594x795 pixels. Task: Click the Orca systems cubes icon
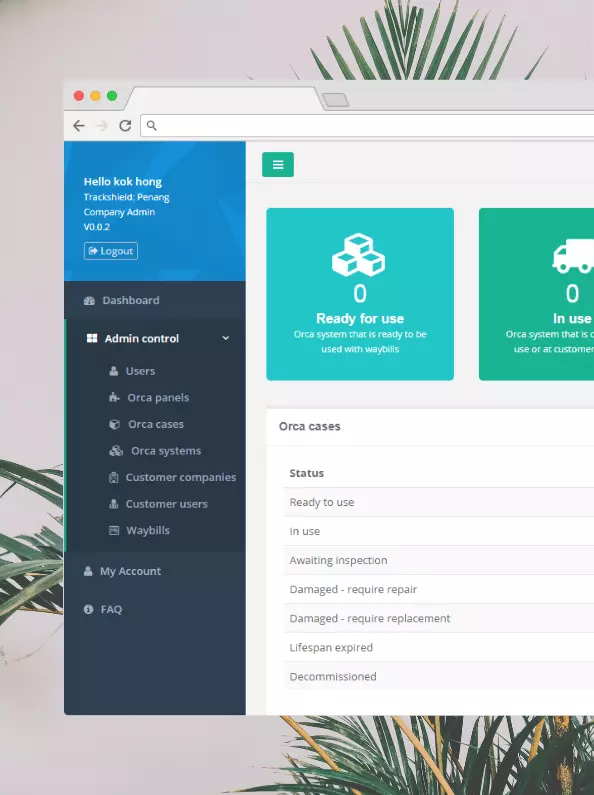(116, 451)
